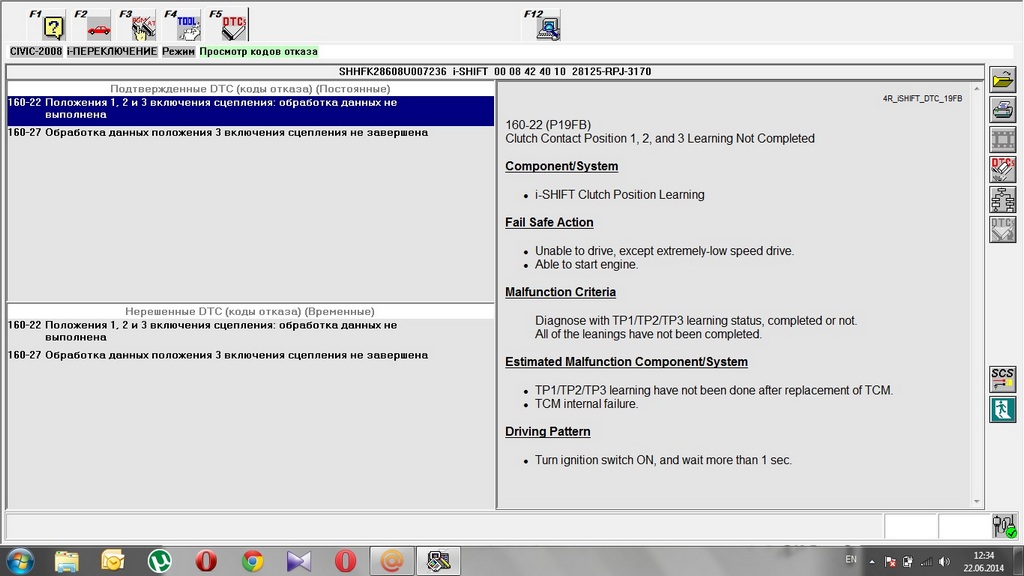Click the Fail Safe Action heading
This screenshot has height=576, width=1024.
pyautogui.click(x=549, y=223)
